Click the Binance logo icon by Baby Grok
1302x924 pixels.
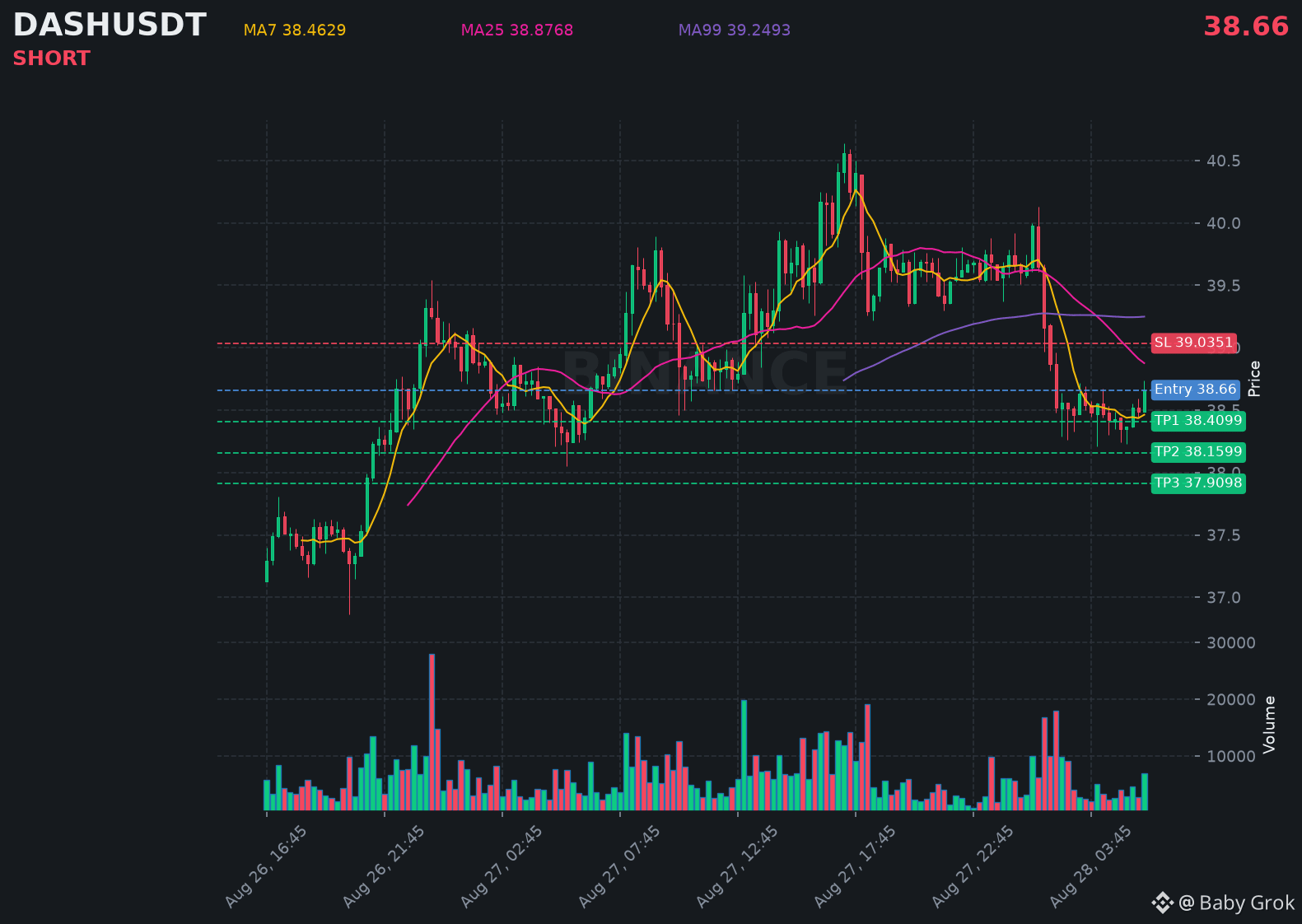[1162, 903]
